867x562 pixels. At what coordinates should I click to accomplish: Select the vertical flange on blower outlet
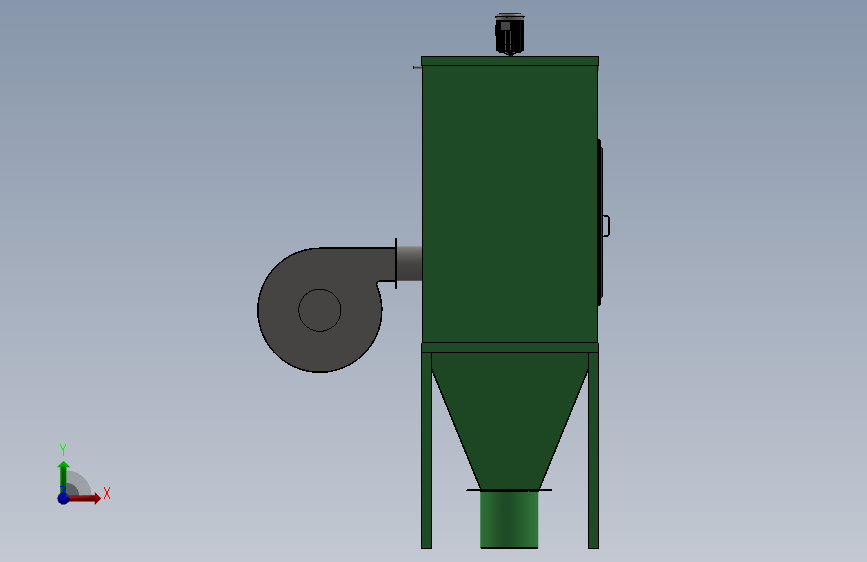[396, 263]
